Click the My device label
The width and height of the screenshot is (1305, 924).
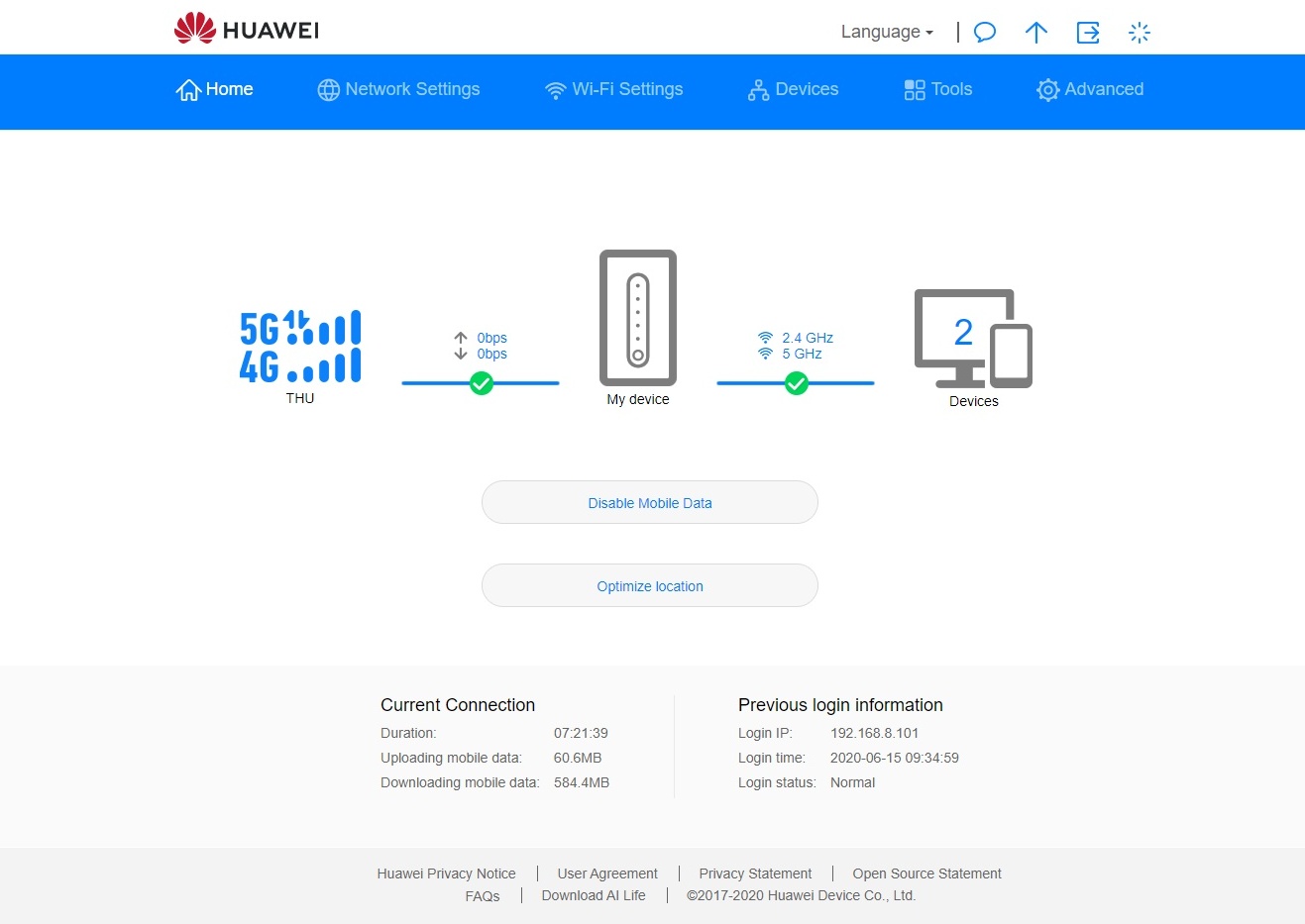click(638, 399)
